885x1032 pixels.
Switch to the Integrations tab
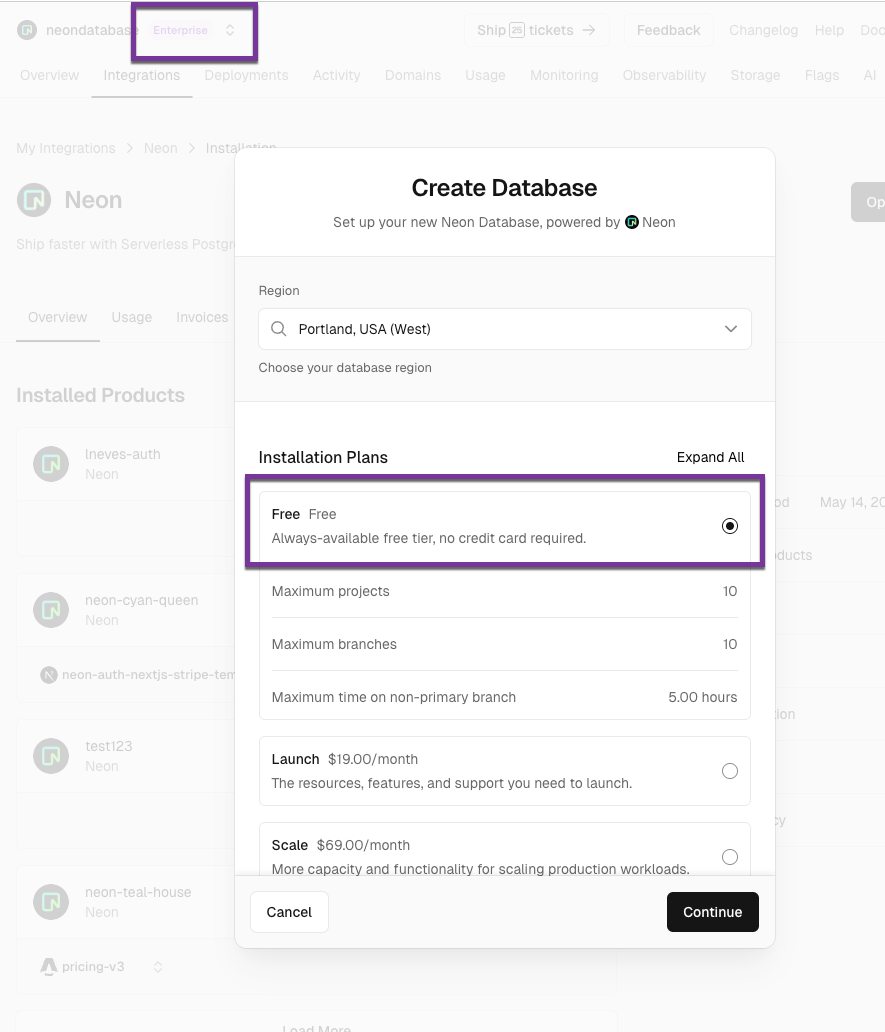click(x=141, y=75)
